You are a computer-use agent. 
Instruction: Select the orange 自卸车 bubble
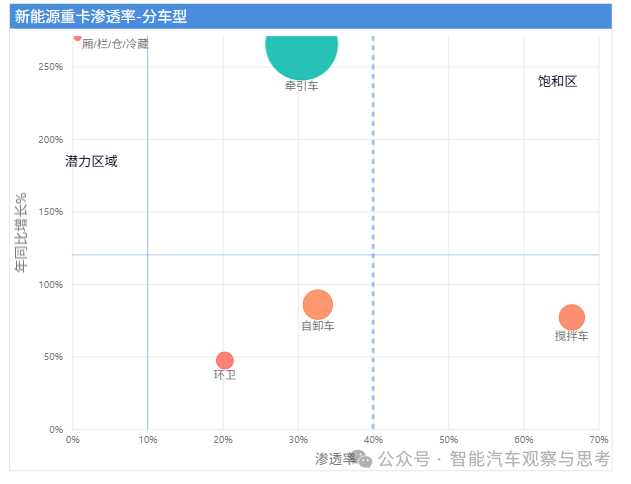(x=317, y=305)
